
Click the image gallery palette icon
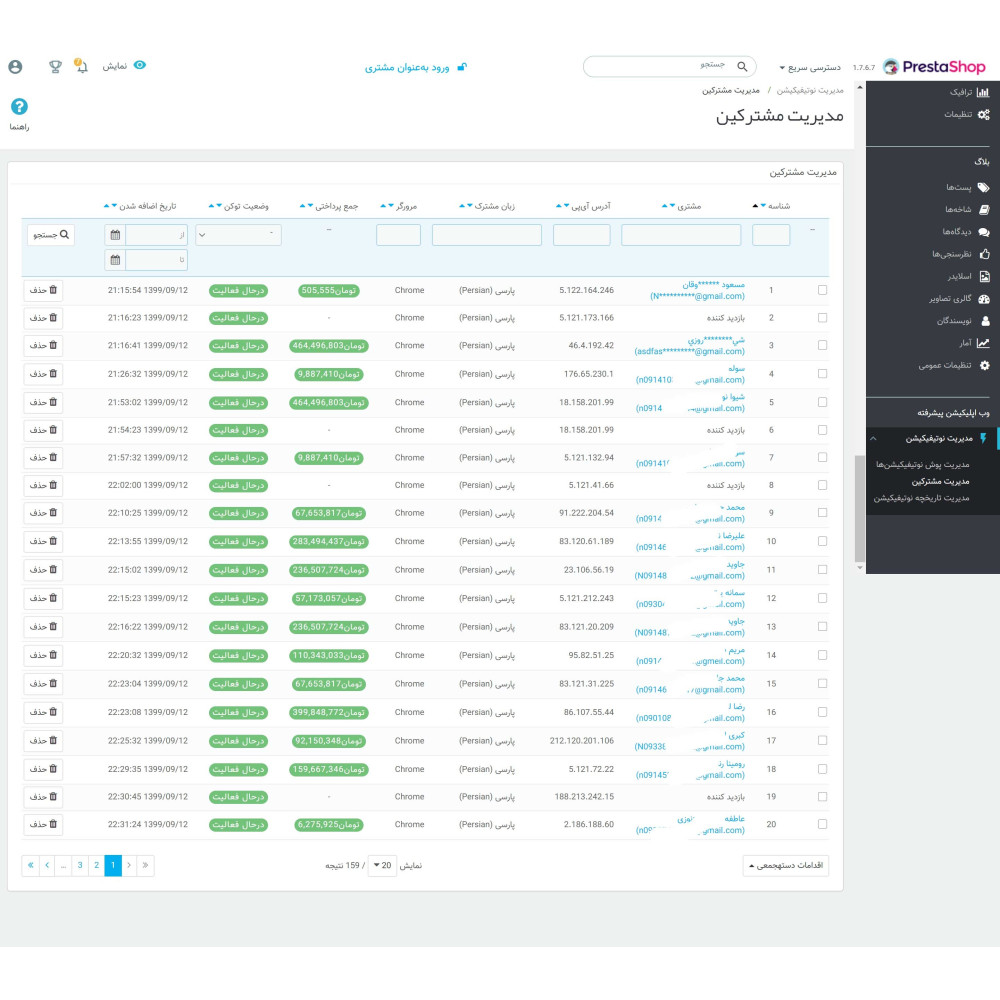(984, 298)
